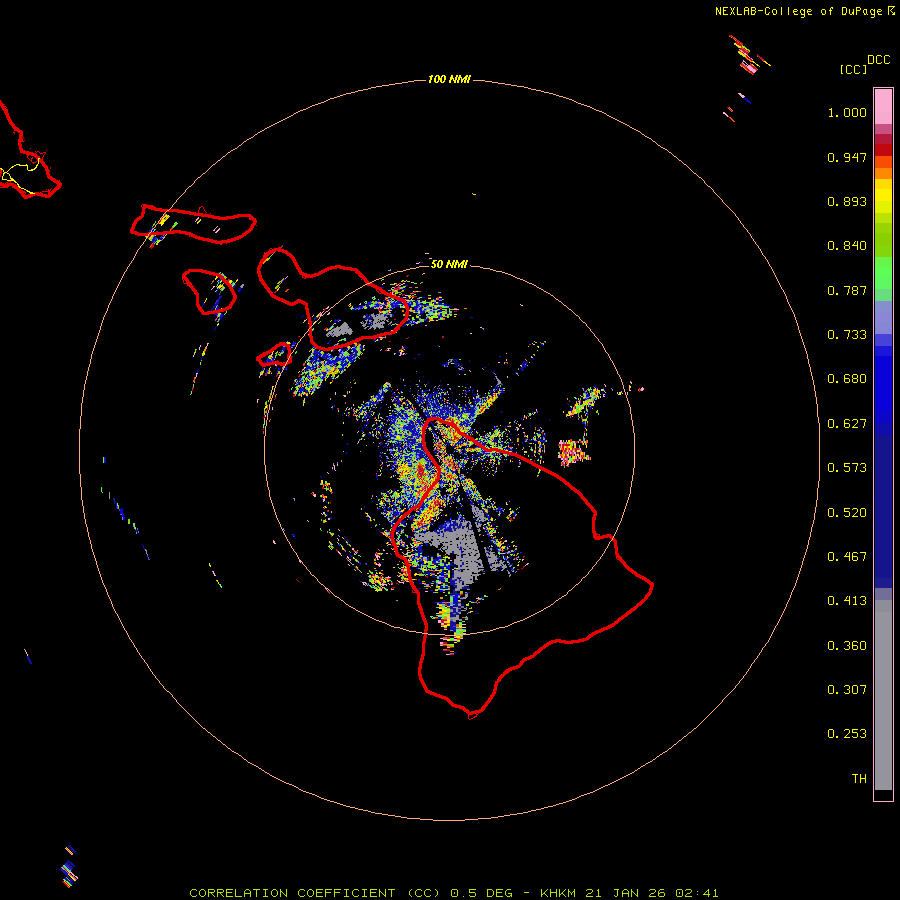
Task: Click the TH threshold label
Action: coord(859,779)
